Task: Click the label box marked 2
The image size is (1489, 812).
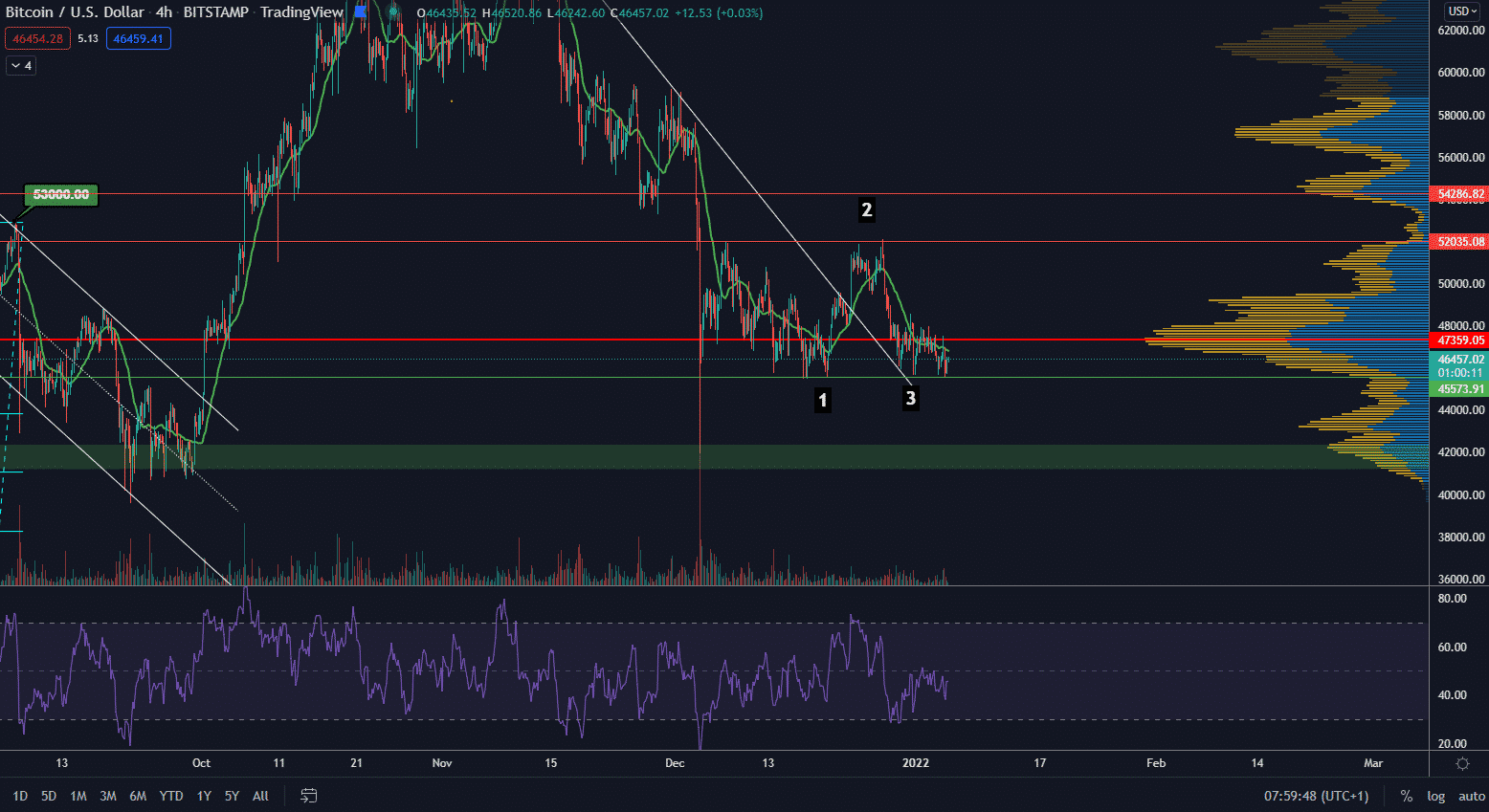Action: pyautogui.click(x=866, y=209)
